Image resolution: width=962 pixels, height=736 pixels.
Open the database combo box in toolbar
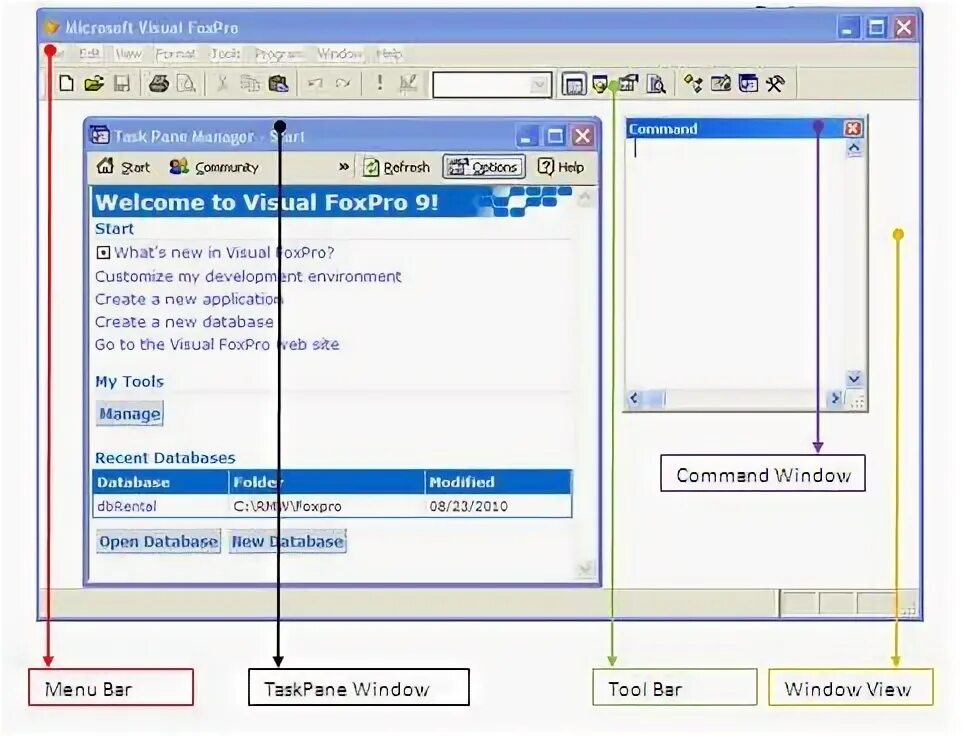[x=491, y=85]
